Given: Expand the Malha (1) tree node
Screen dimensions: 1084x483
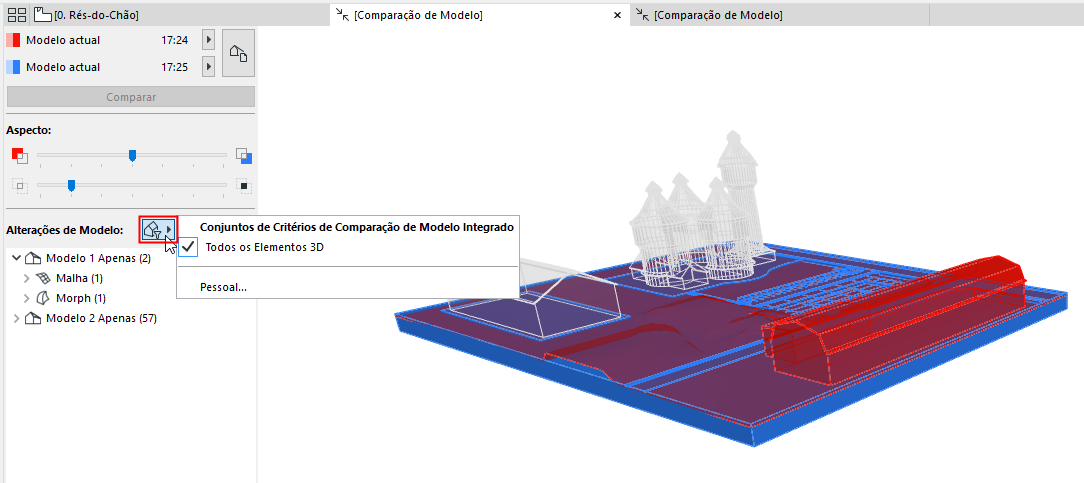Looking at the screenshot, I should click(27, 278).
